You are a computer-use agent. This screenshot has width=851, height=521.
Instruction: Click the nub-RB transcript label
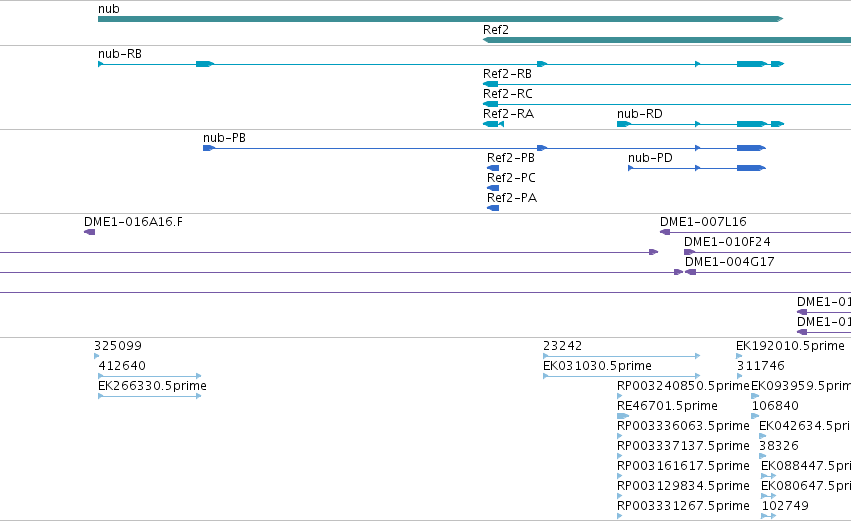click(x=120, y=54)
